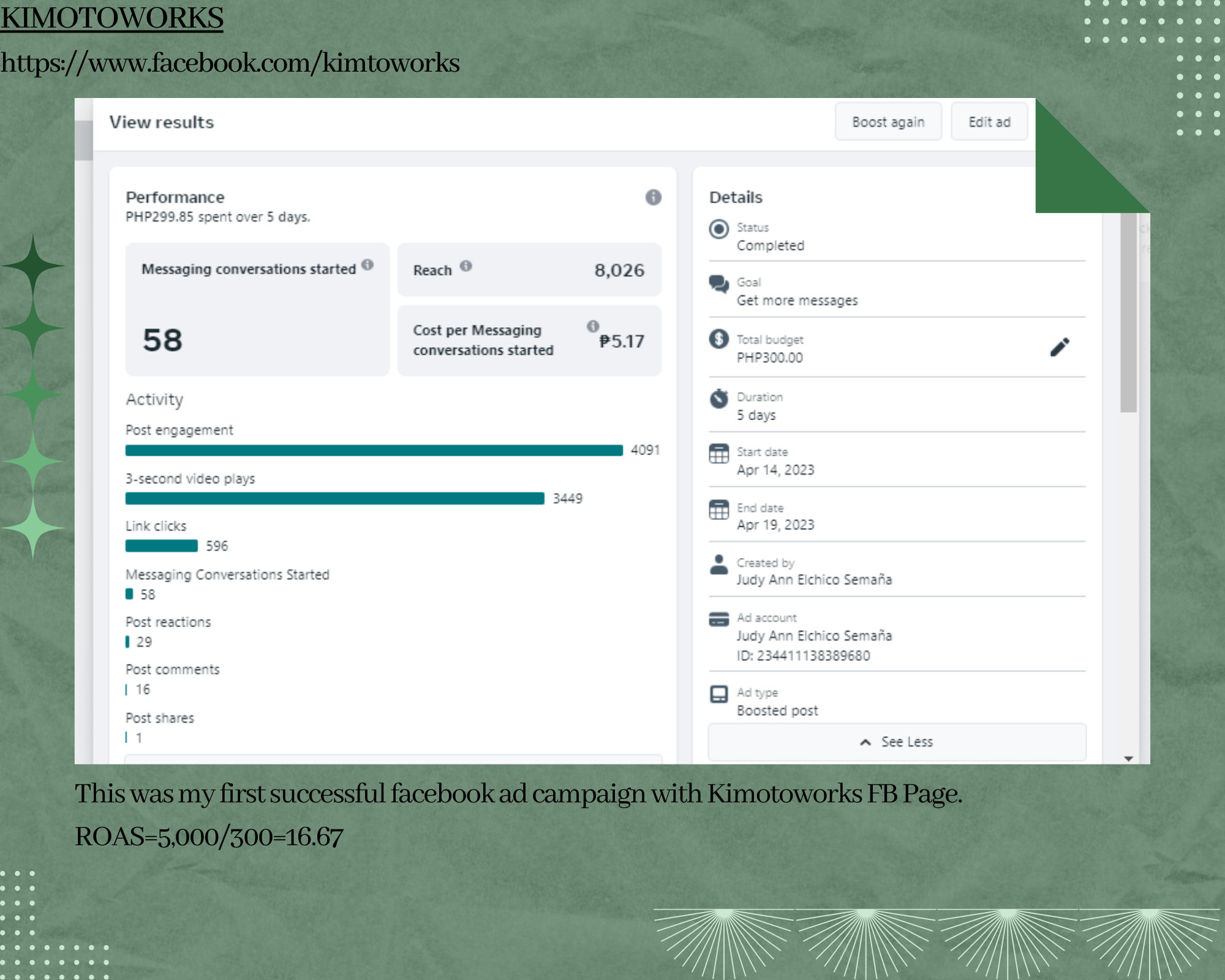Click the scrollbar down arrow
Viewport: 1225px width, 980px height.
click(x=1129, y=758)
